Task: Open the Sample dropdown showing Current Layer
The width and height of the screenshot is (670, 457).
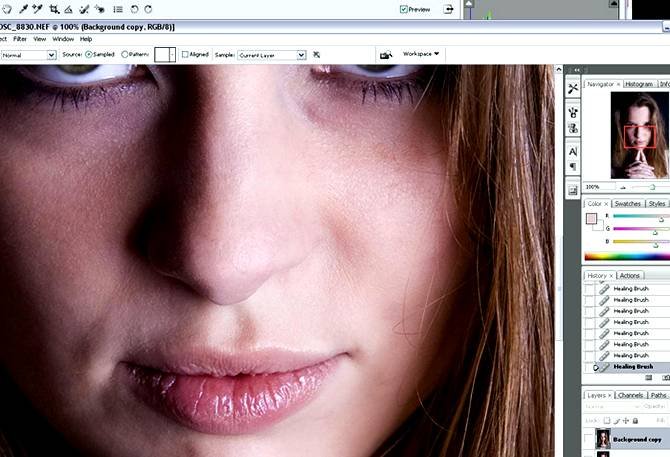Action: tap(272, 55)
